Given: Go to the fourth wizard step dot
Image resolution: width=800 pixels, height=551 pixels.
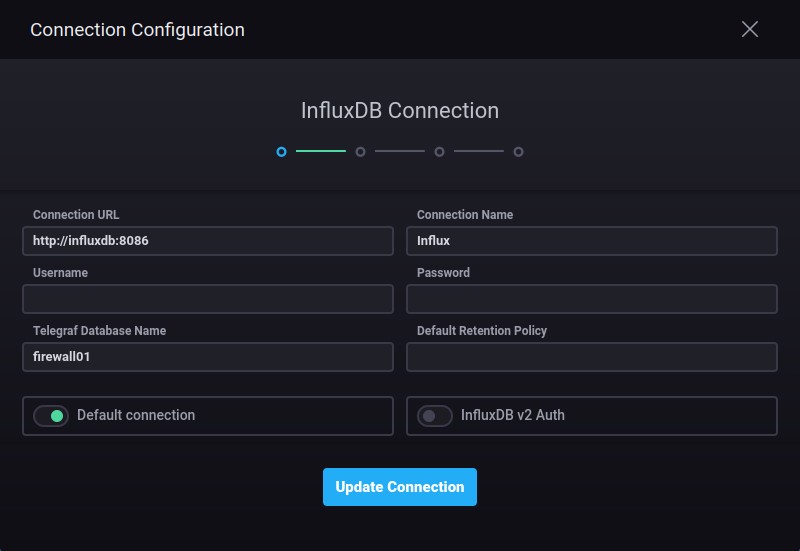Looking at the screenshot, I should (x=518, y=152).
